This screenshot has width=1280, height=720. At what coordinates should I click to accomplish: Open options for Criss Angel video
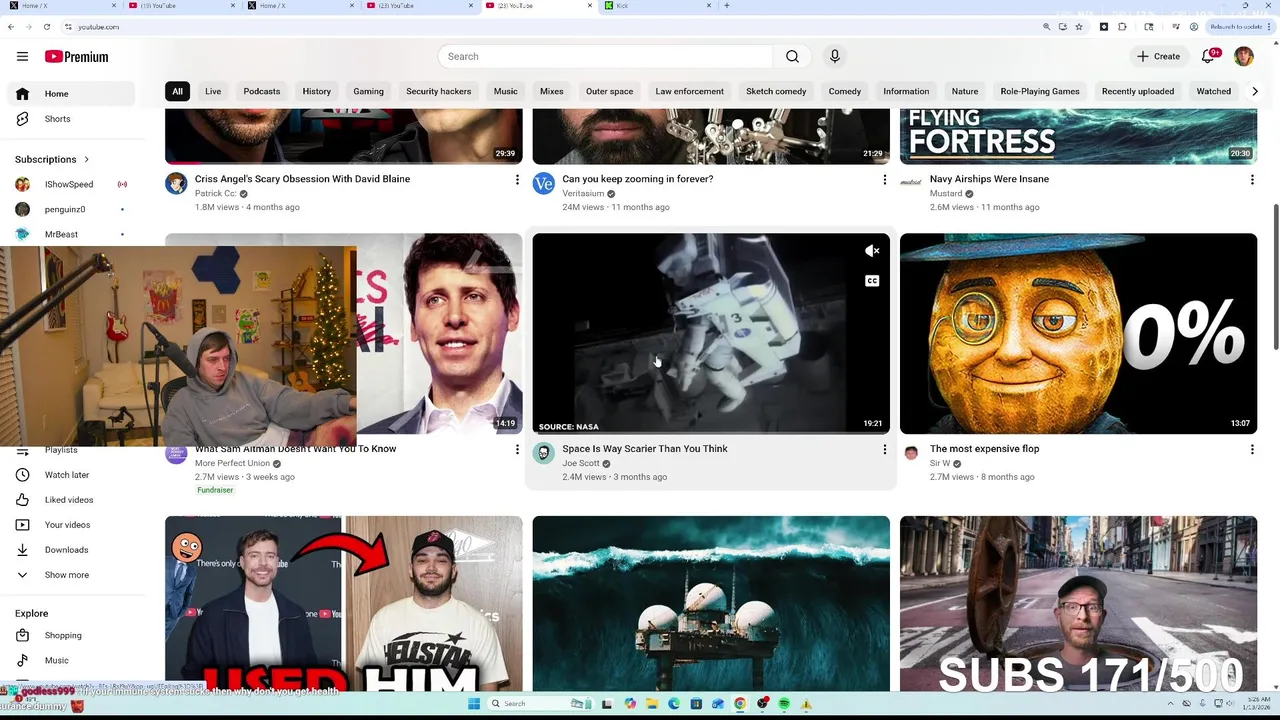(x=517, y=180)
